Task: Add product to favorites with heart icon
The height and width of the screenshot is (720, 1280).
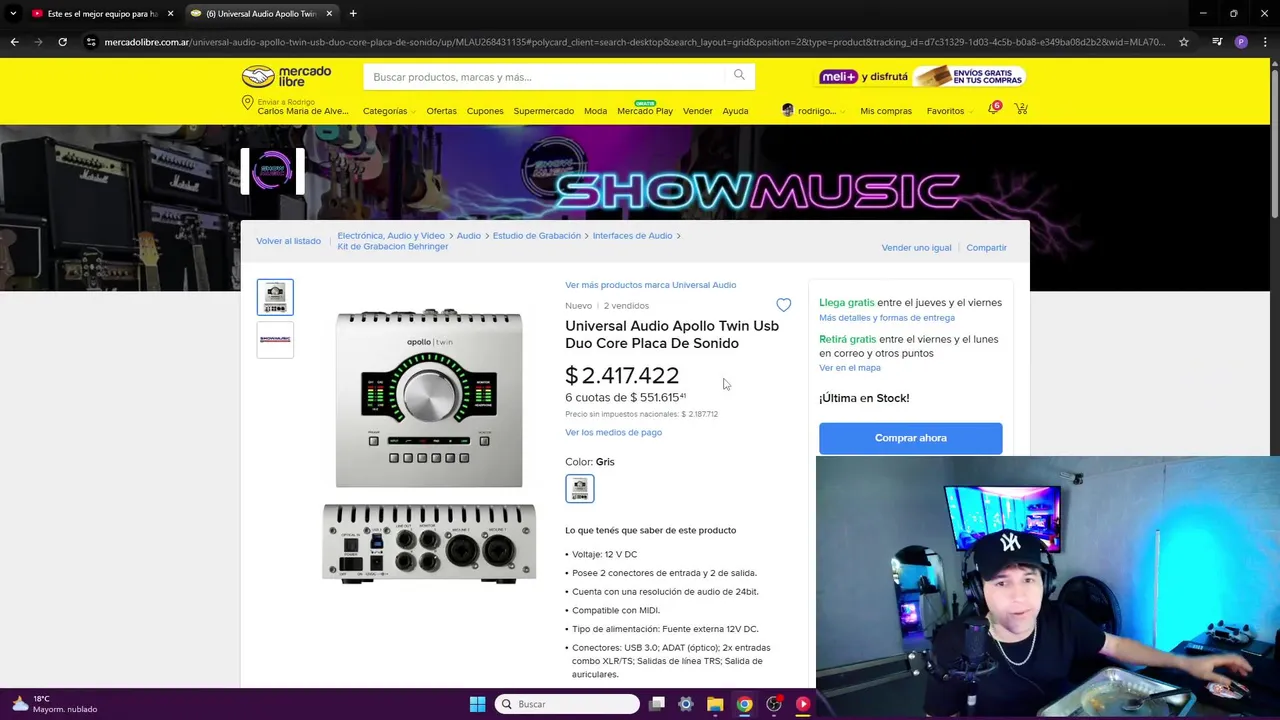Action: [x=784, y=305]
